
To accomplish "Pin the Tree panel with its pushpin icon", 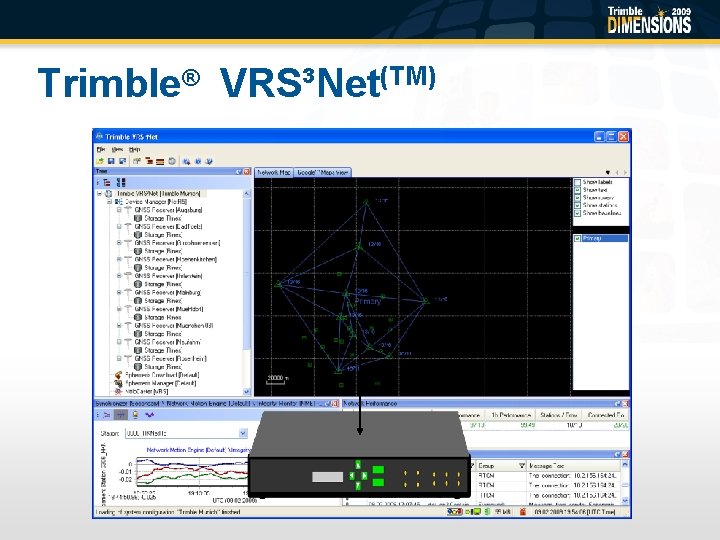I will (239, 171).
